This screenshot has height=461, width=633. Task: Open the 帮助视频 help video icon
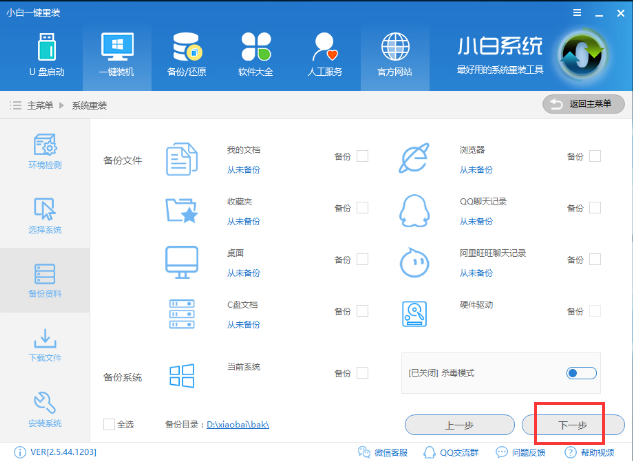point(574,453)
